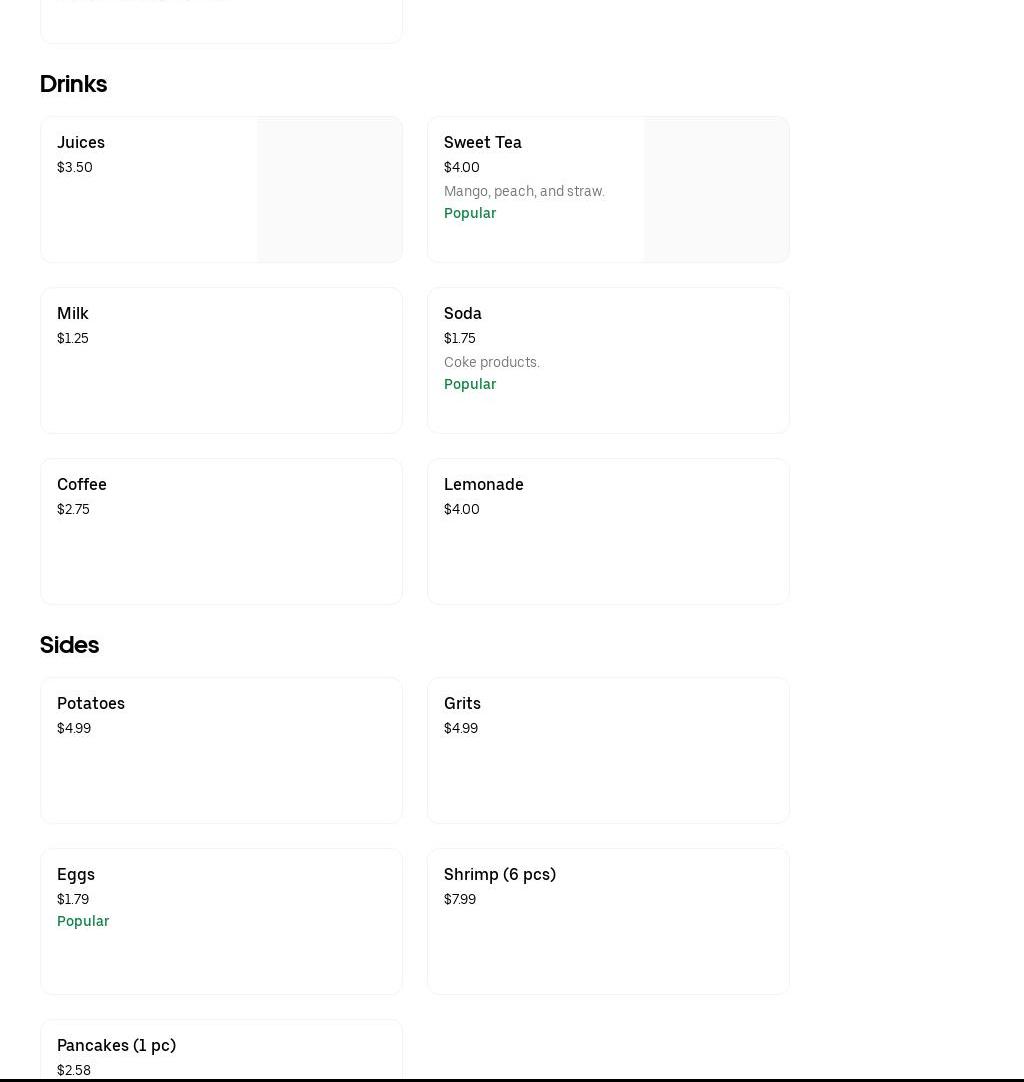Open the Lemonade item card
This screenshot has height=1082, width=1024.
607,531
